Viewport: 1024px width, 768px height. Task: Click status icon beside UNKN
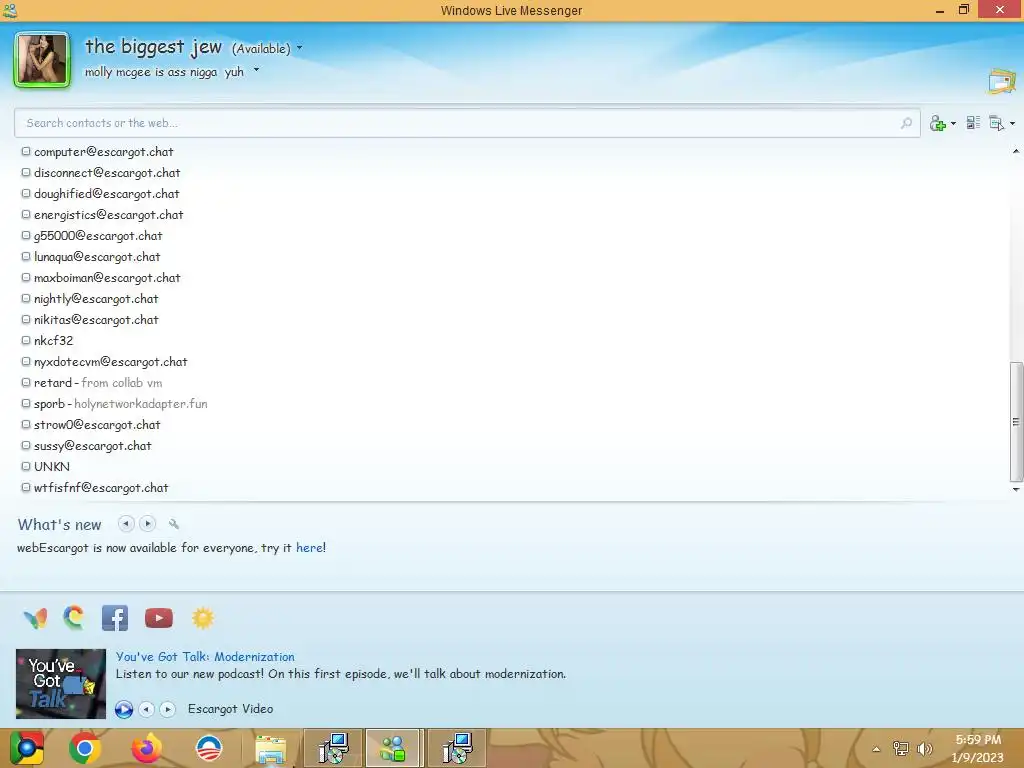pos(26,466)
